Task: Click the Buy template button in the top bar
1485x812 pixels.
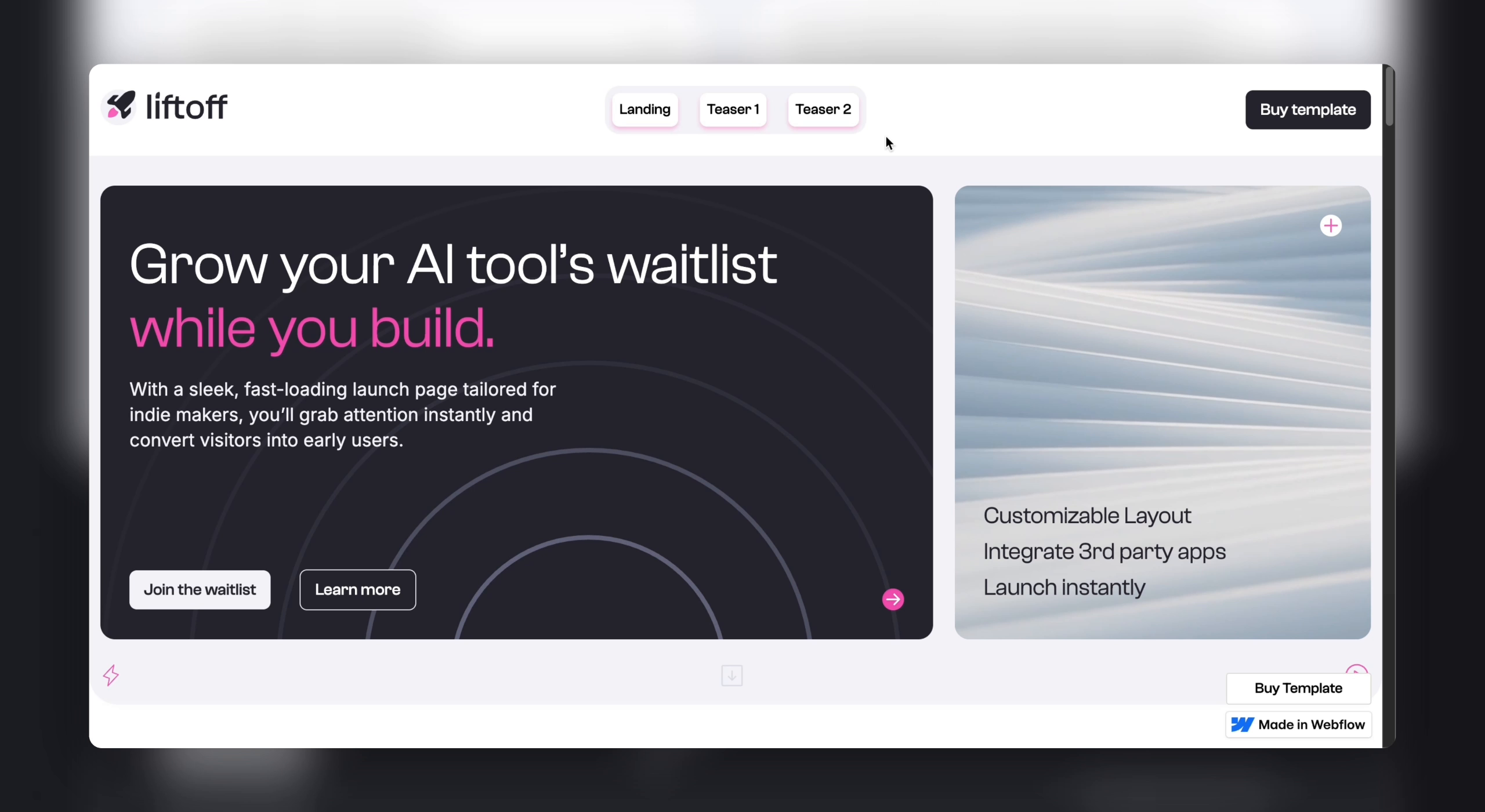Action: coord(1307,109)
